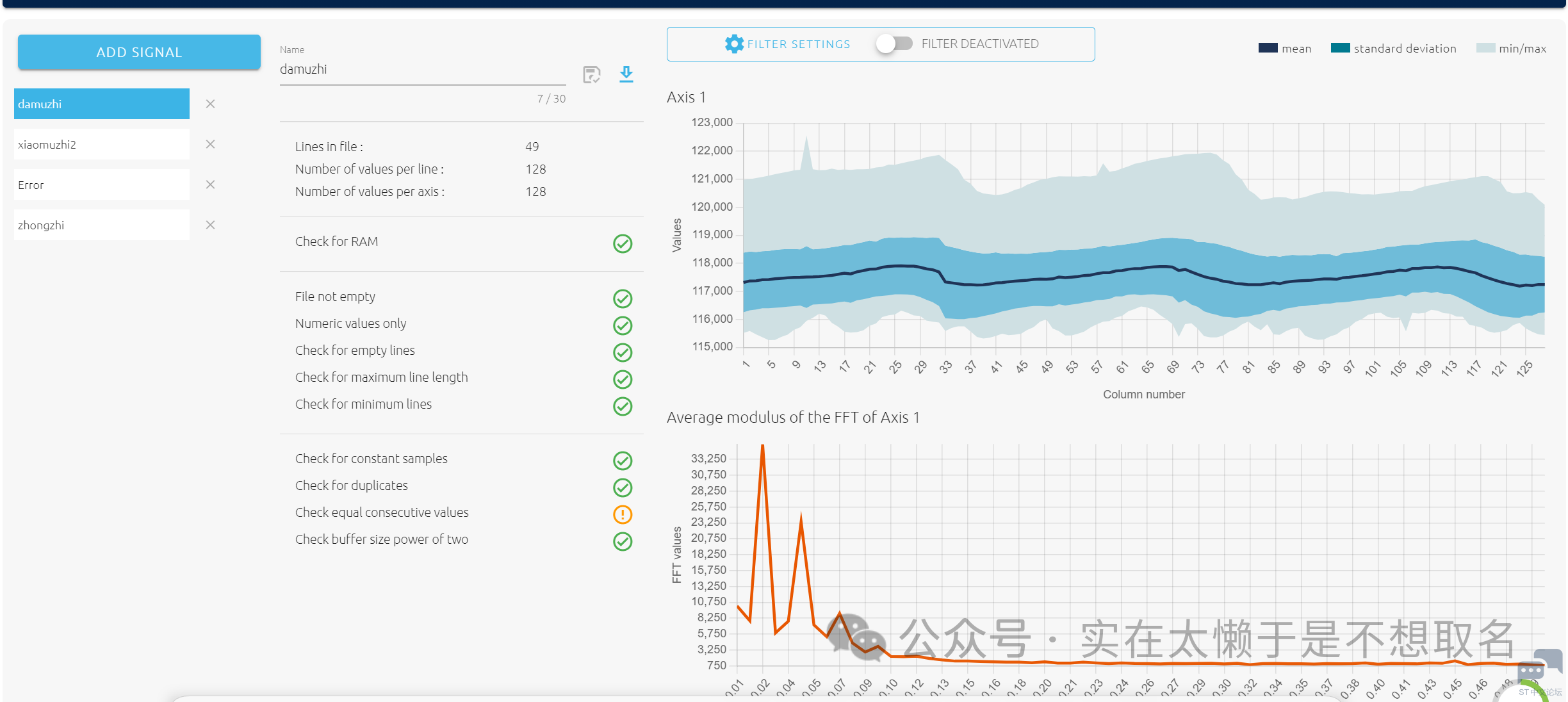Click the constant samples status icon

pyautogui.click(x=623, y=461)
